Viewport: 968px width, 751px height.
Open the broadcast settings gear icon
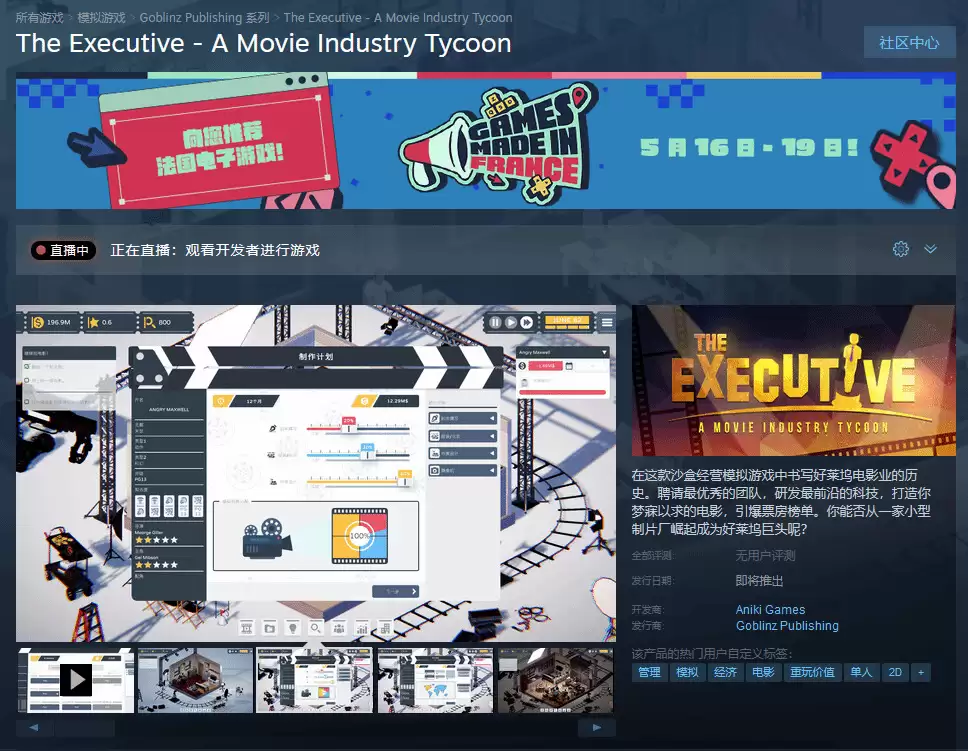point(901,249)
